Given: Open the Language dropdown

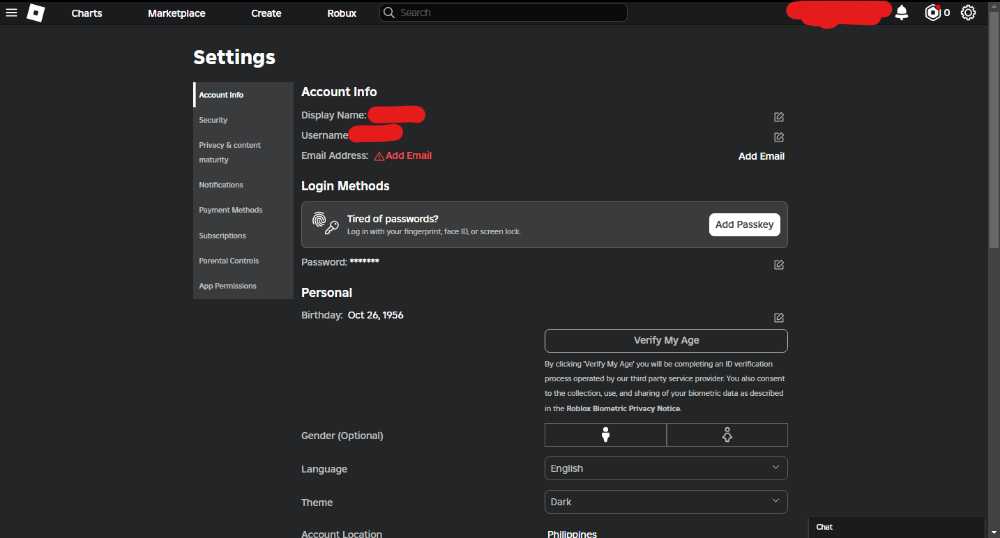Looking at the screenshot, I should [666, 469].
